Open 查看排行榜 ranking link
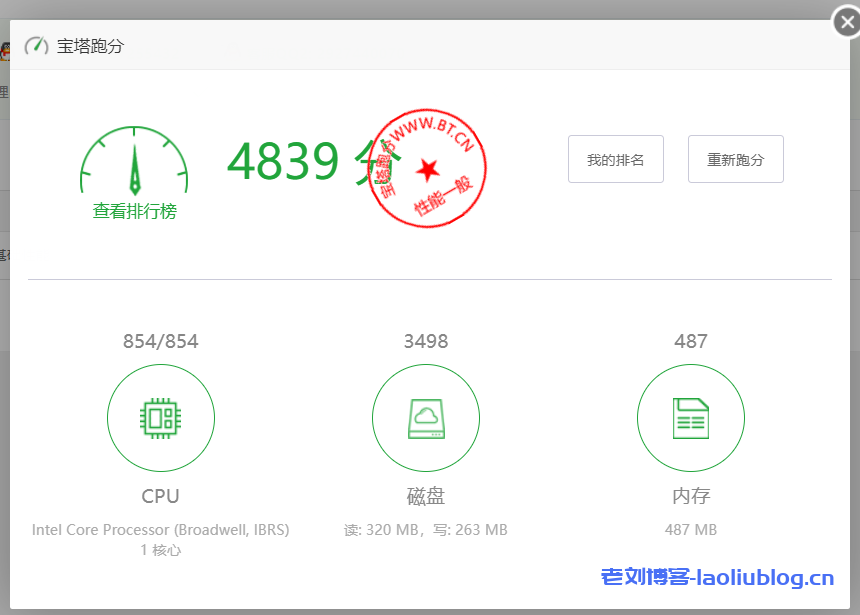Screen dimensions: 860x615 pyautogui.click(x=134, y=211)
